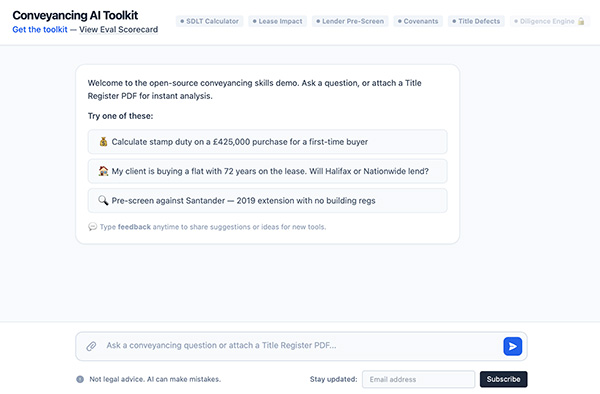Choose the Covenants chip

click(418, 21)
